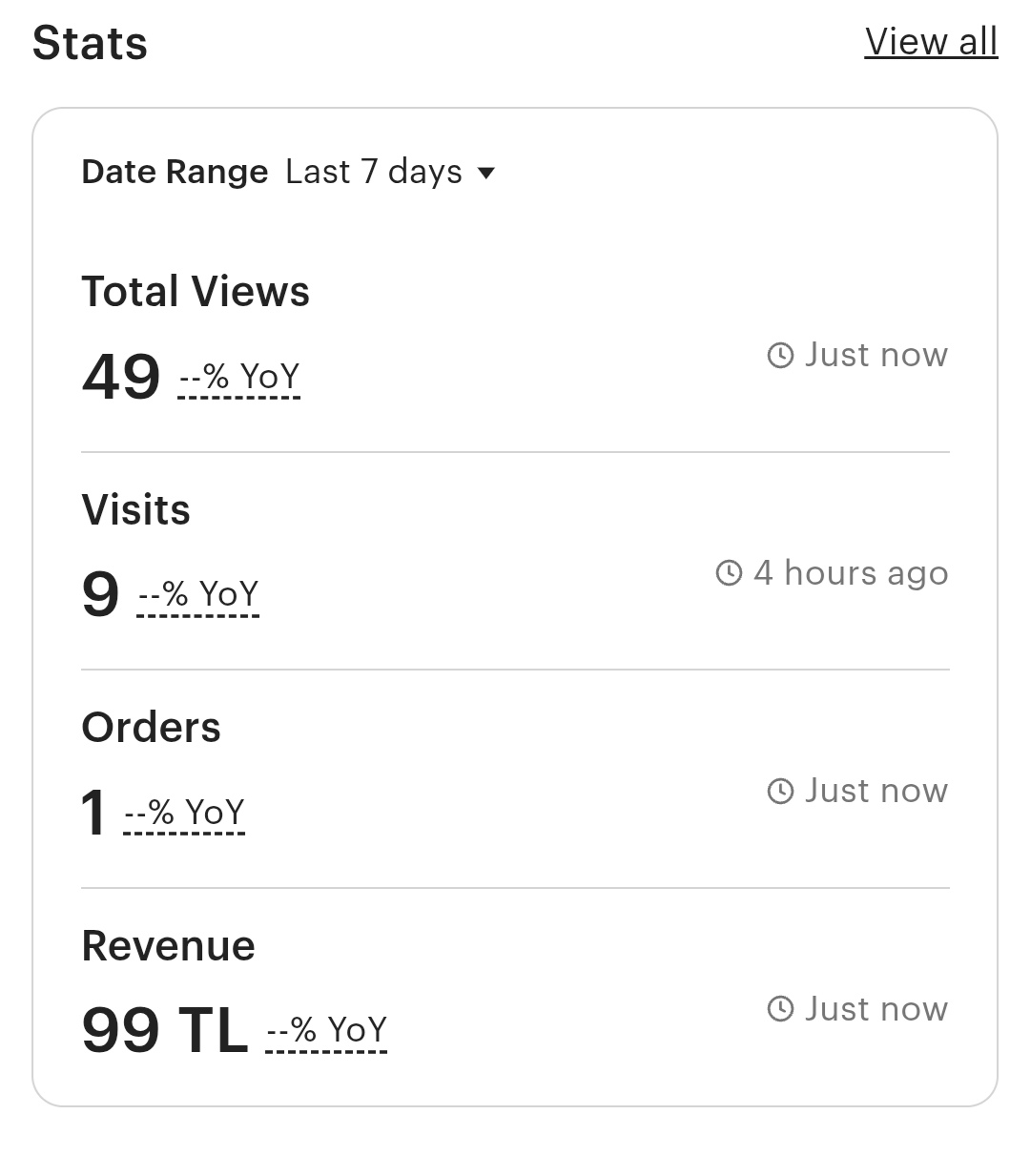Select the Total Views heading
Image resolution: width=1030 pixels, height=1176 pixels.
tap(196, 292)
